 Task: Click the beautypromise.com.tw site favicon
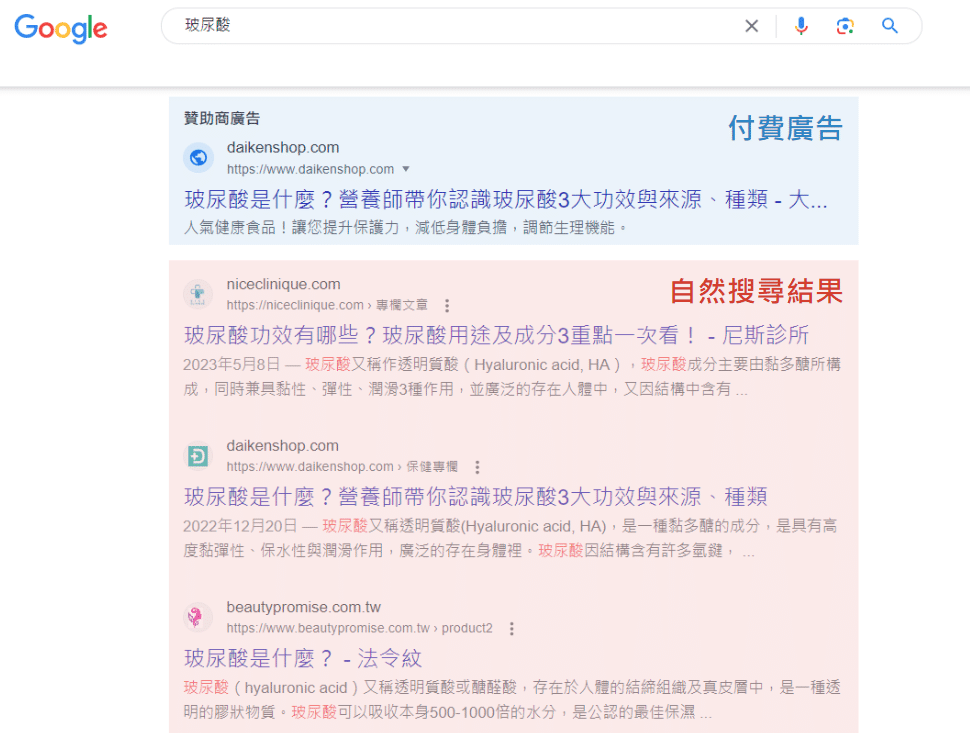(198, 617)
